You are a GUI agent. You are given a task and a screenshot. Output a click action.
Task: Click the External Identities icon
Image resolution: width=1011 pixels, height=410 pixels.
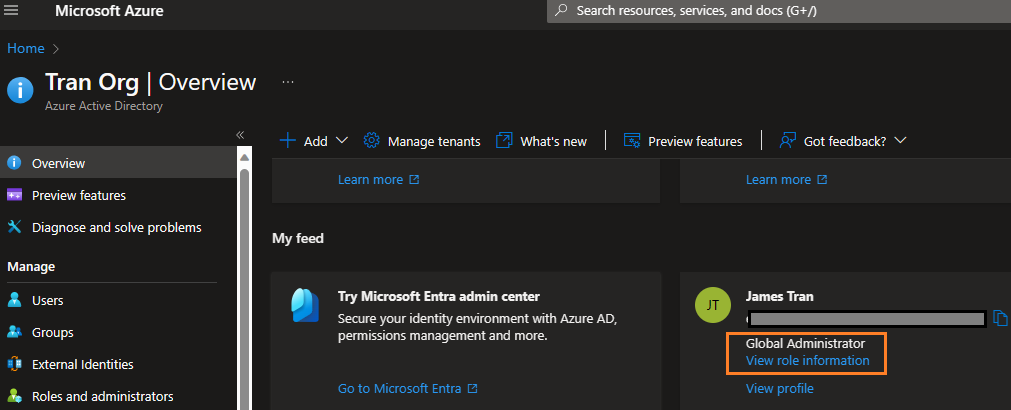click(x=14, y=364)
